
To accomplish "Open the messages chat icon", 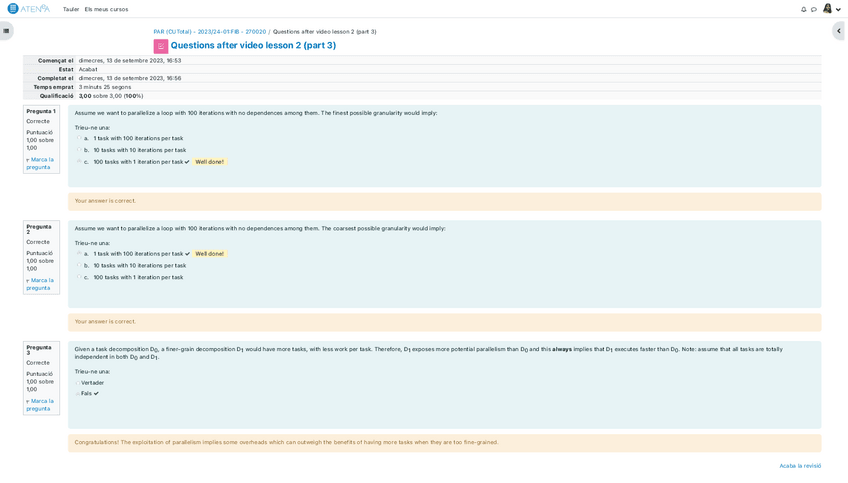I will [x=814, y=10].
